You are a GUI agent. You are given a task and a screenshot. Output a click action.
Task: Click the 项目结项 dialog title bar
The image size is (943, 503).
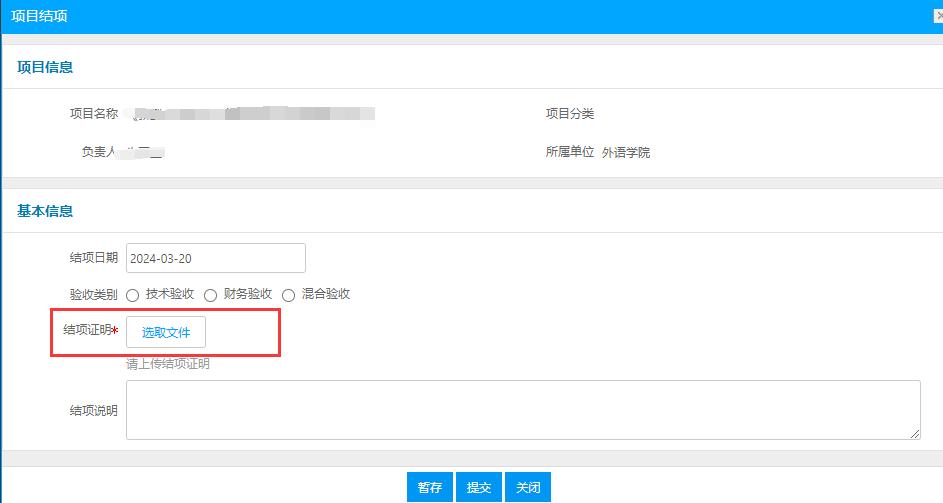pos(400,17)
